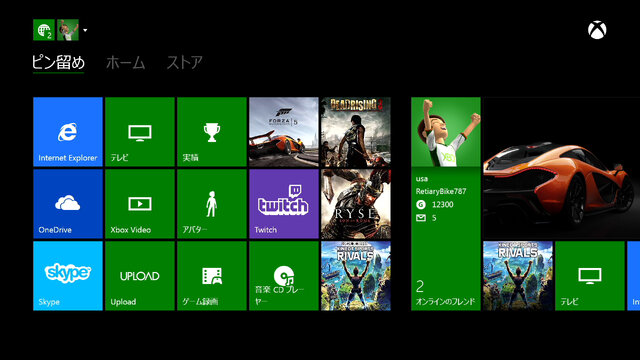Switch to the ホーム tab
Screen dimensions: 640x360
click(x=125, y=63)
